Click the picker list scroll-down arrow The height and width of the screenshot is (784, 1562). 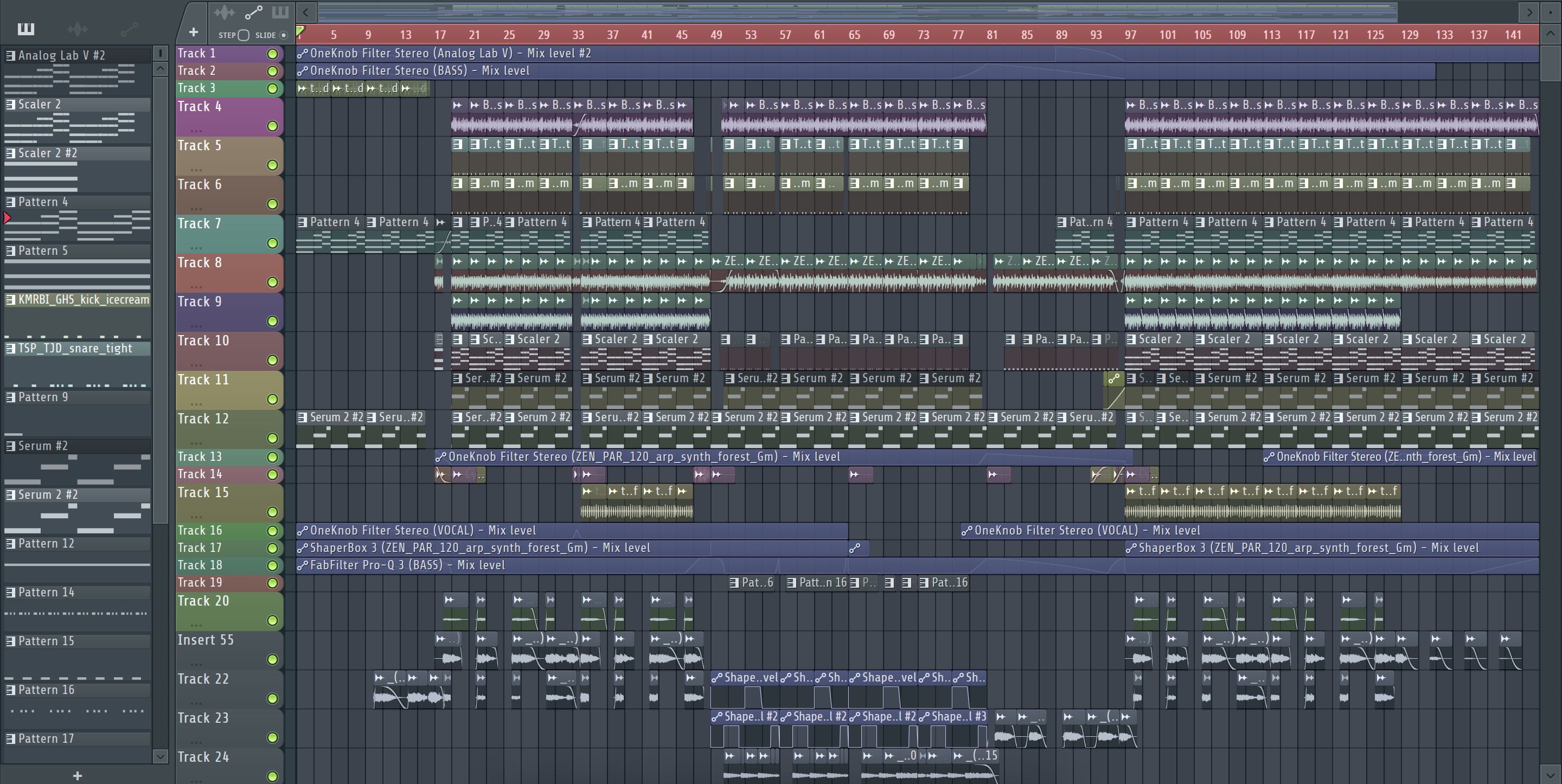point(160,756)
